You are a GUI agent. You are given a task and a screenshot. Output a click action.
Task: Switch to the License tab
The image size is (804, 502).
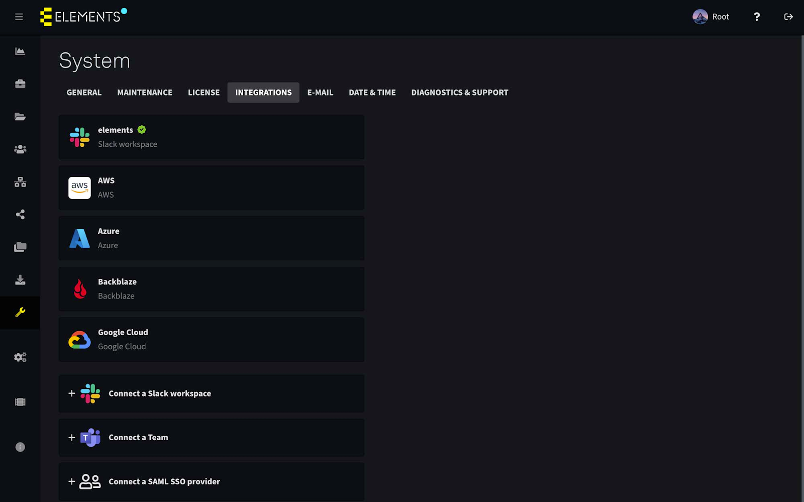pos(204,92)
